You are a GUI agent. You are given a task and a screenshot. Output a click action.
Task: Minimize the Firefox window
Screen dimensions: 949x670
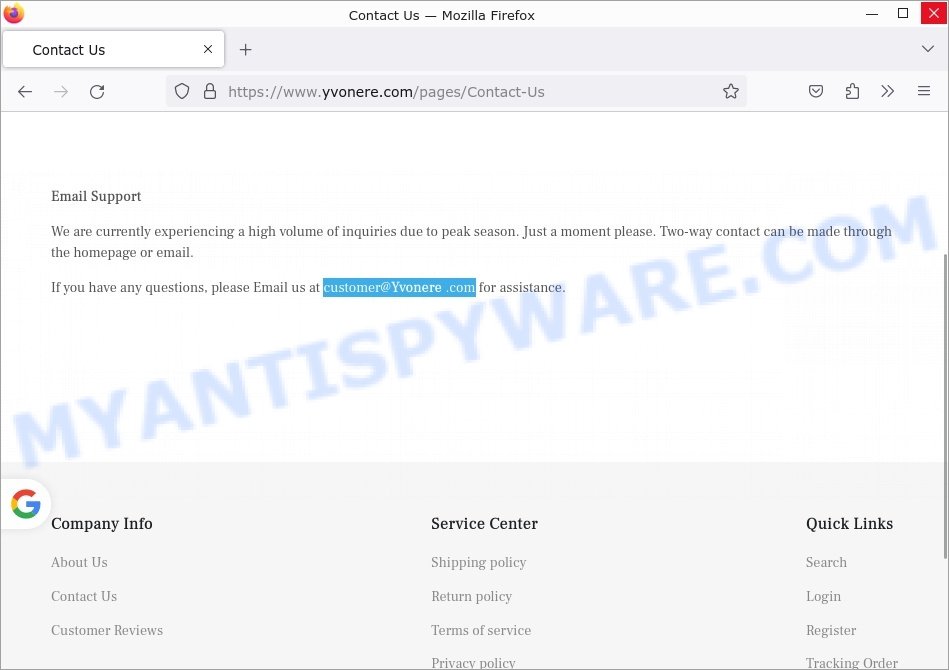point(872,13)
